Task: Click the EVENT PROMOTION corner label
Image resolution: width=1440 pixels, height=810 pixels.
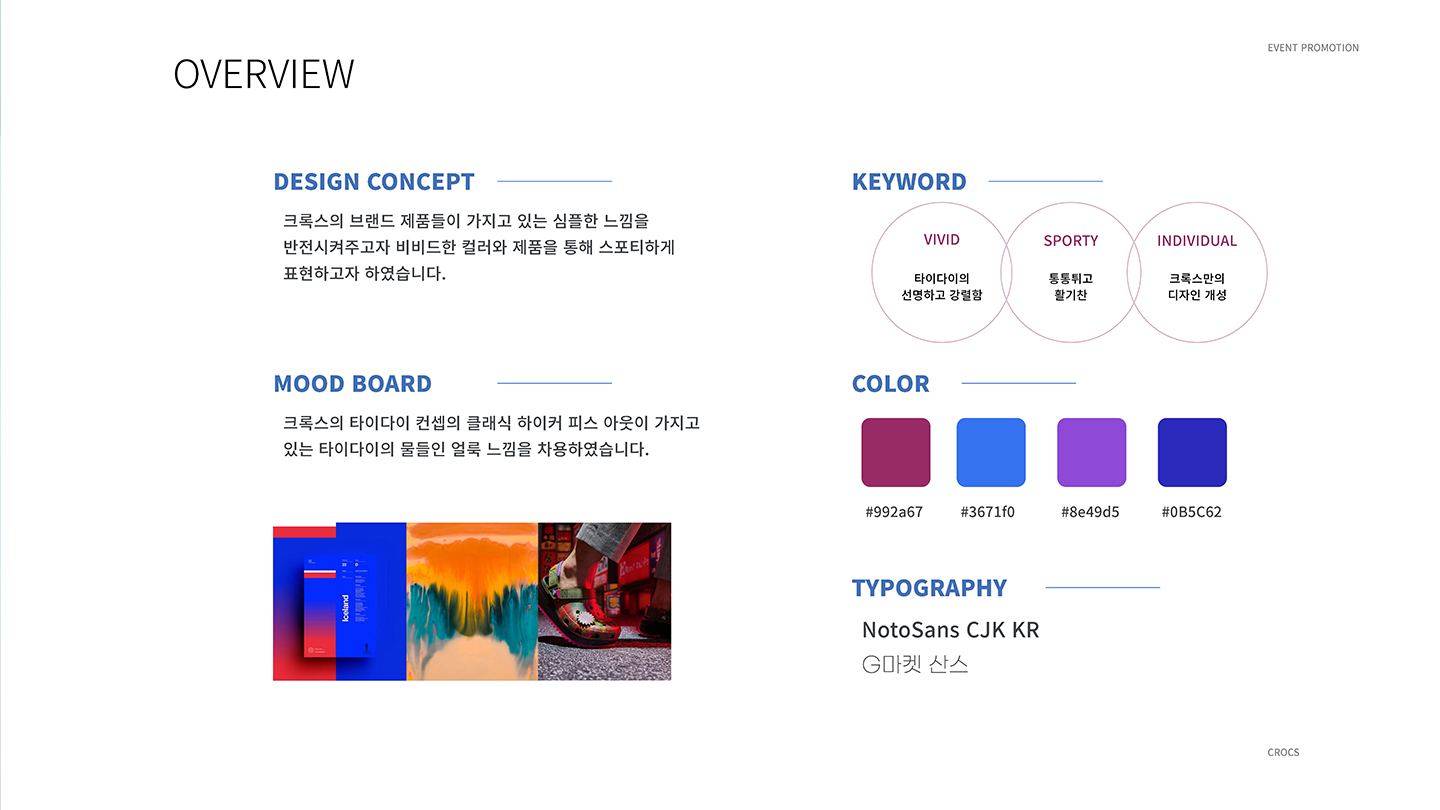Action: (1313, 47)
